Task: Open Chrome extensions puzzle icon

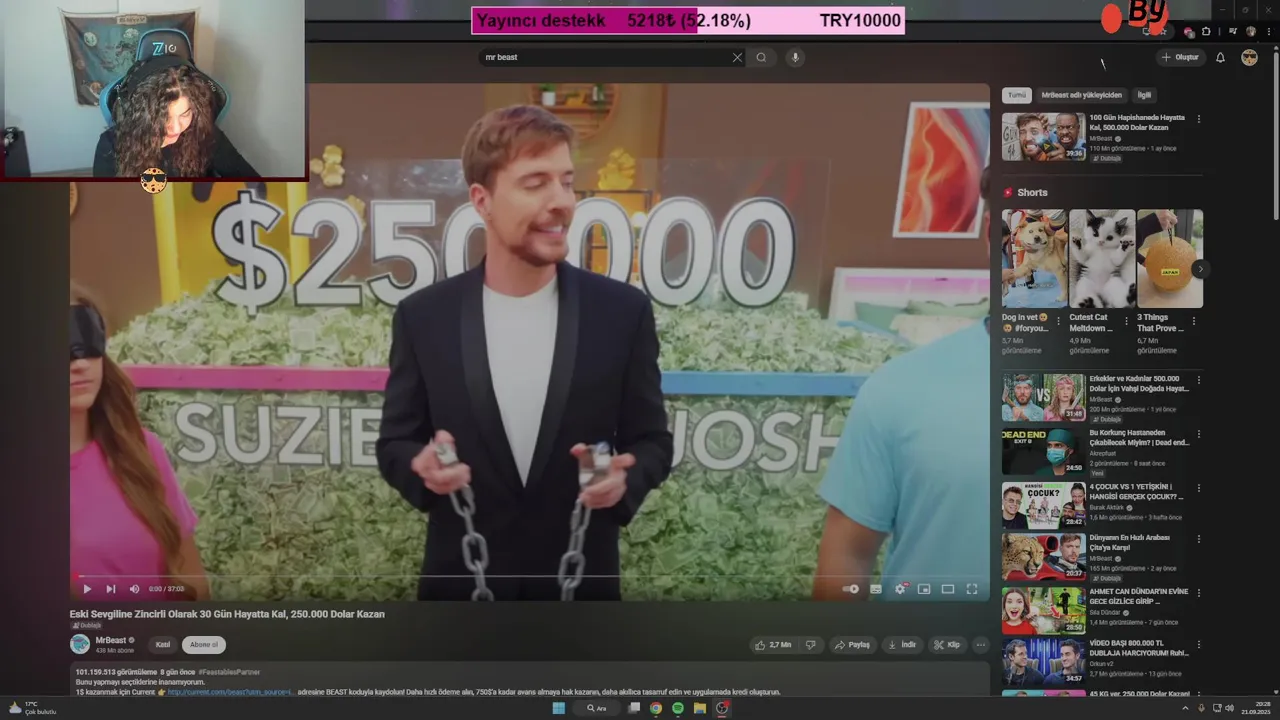Action: tap(1206, 32)
